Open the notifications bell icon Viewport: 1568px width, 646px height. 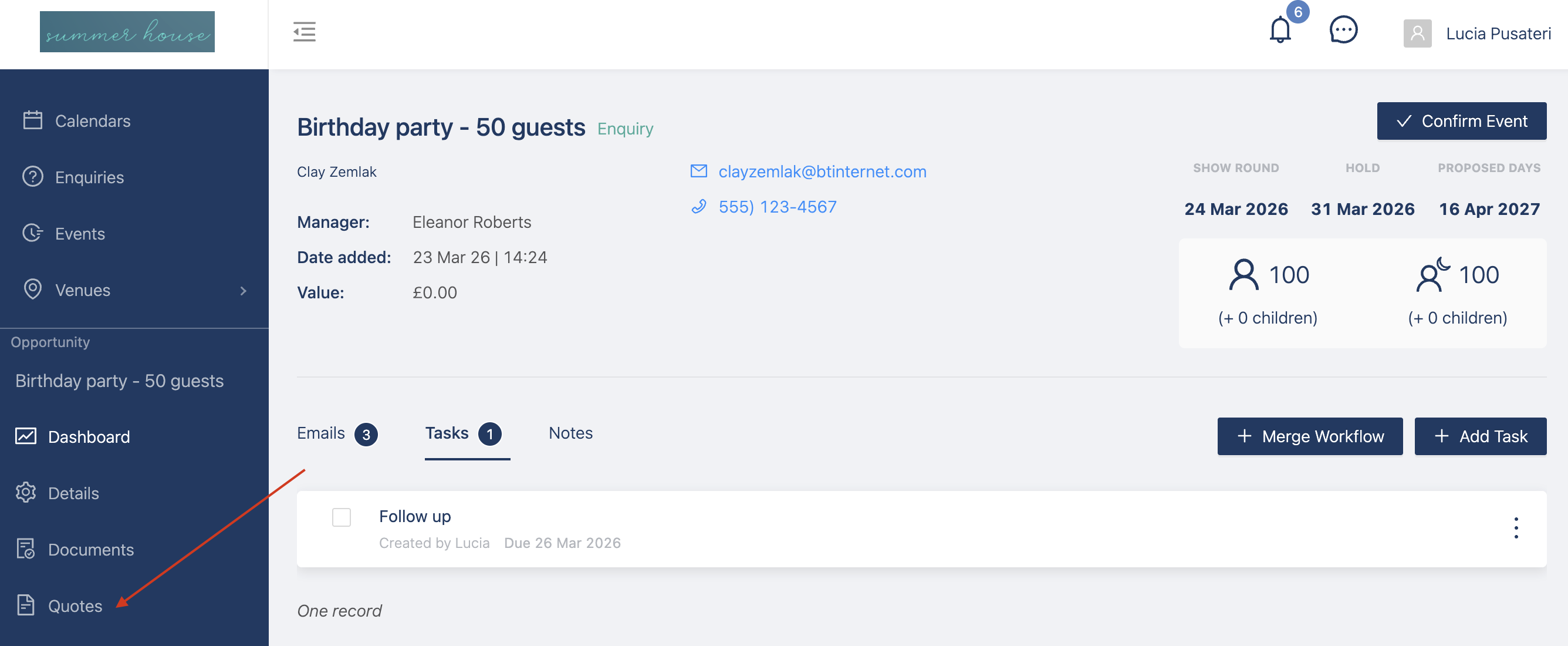click(1279, 31)
